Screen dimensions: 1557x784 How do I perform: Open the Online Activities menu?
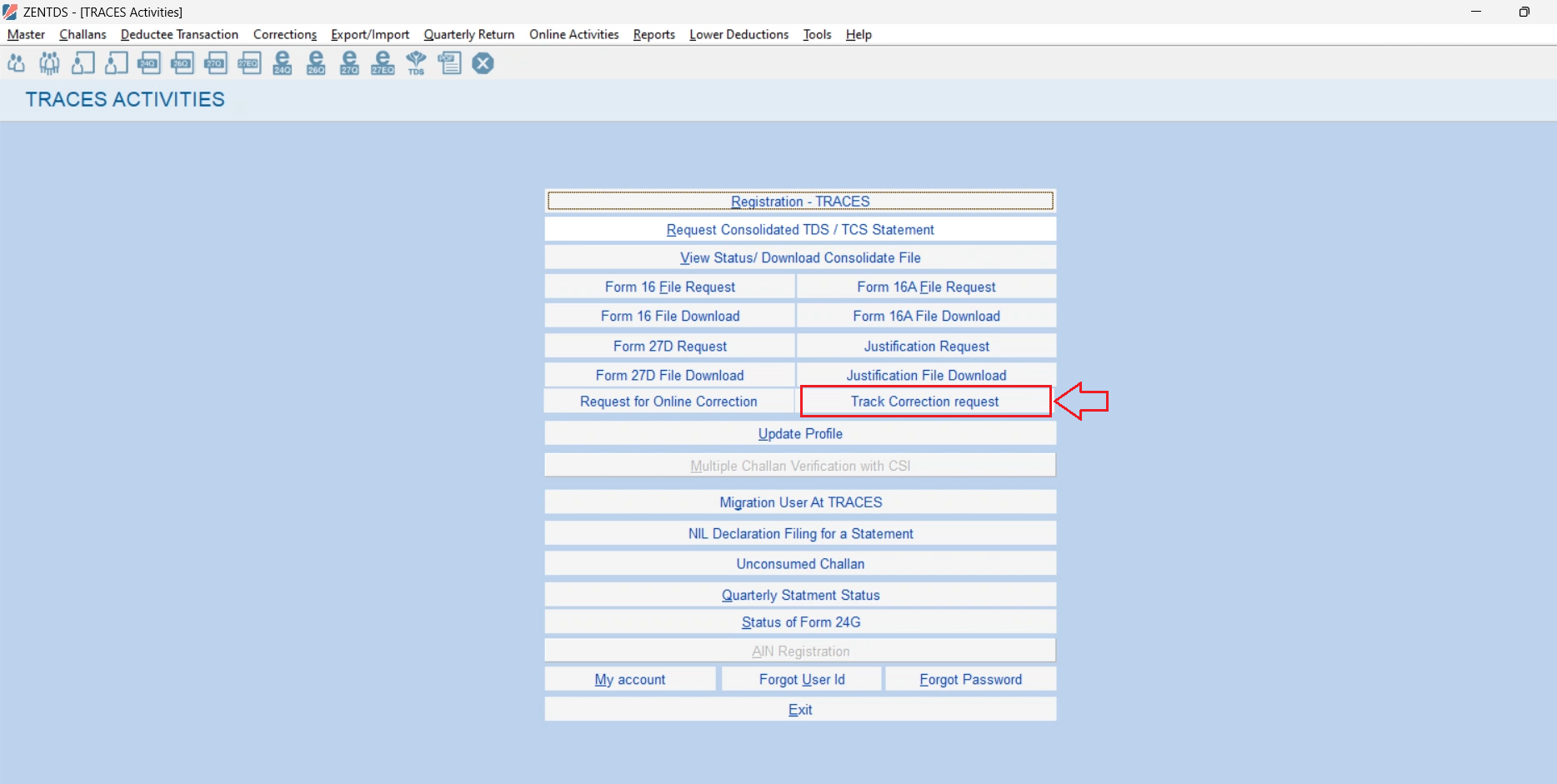pyautogui.click(x=574, y=34)
